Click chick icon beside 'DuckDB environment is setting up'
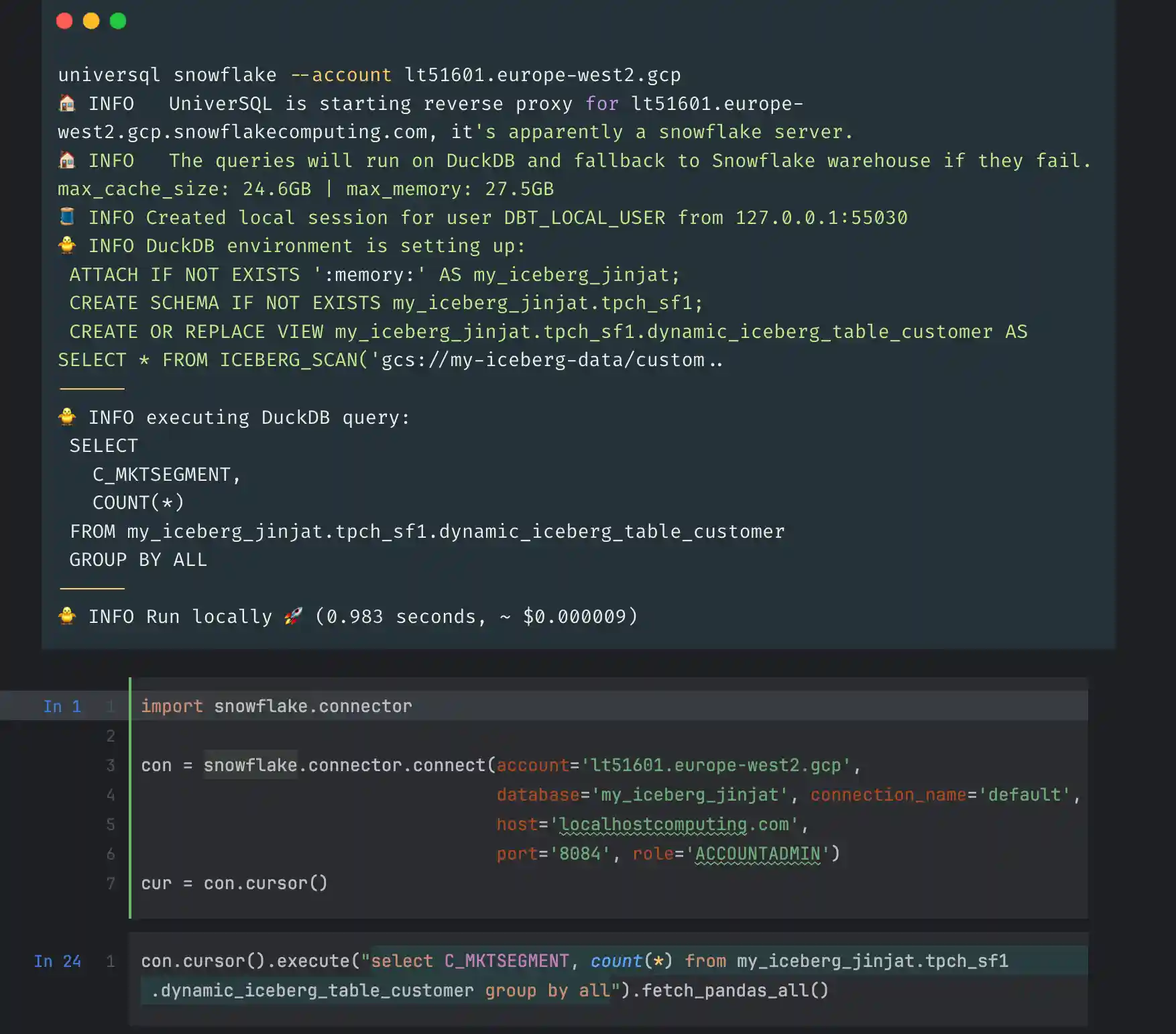Viewport: 1176px width, 1034px height. point(67,245)
